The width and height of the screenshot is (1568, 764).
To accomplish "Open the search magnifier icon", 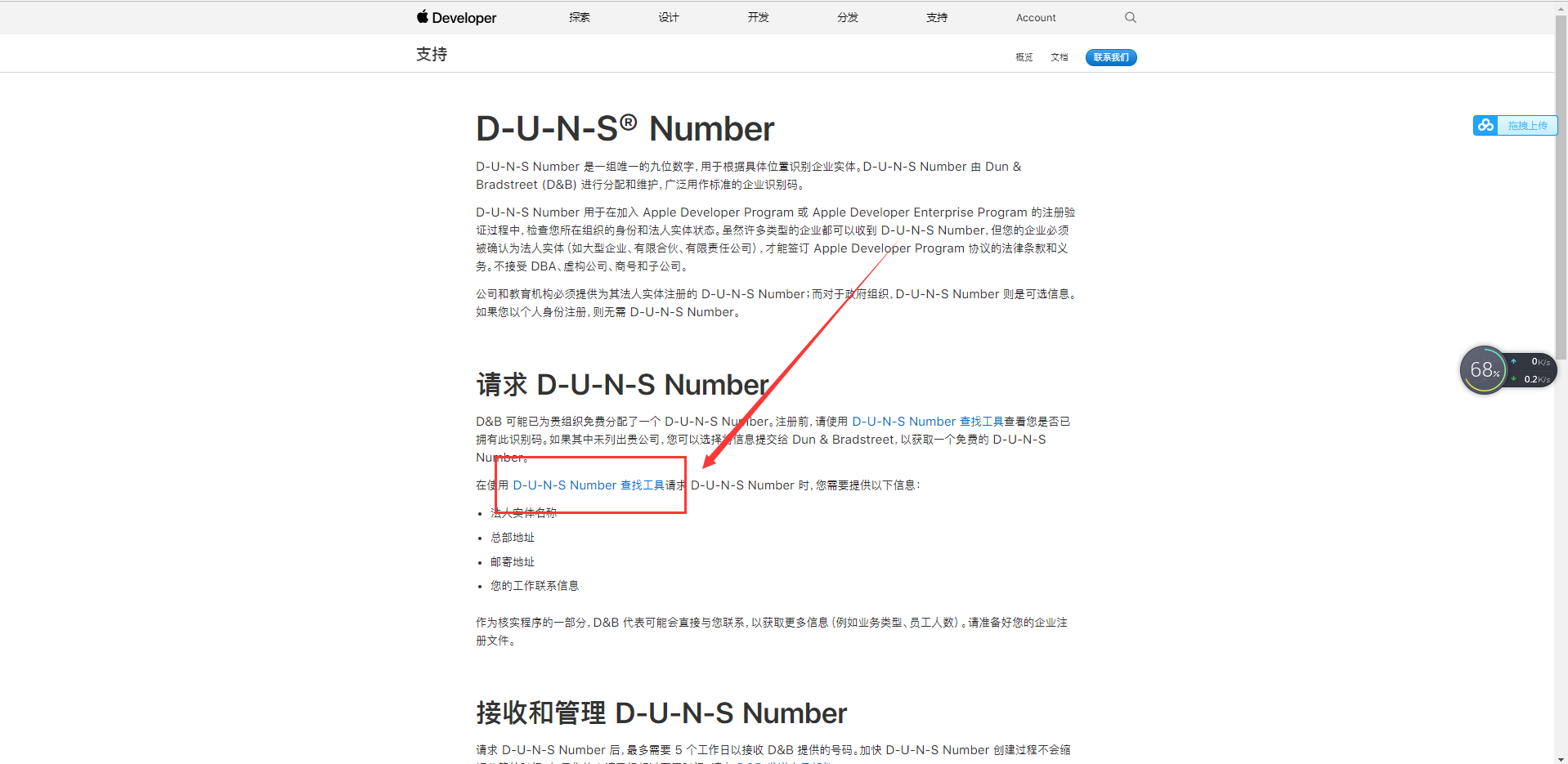I will (x=1131, y=17).
